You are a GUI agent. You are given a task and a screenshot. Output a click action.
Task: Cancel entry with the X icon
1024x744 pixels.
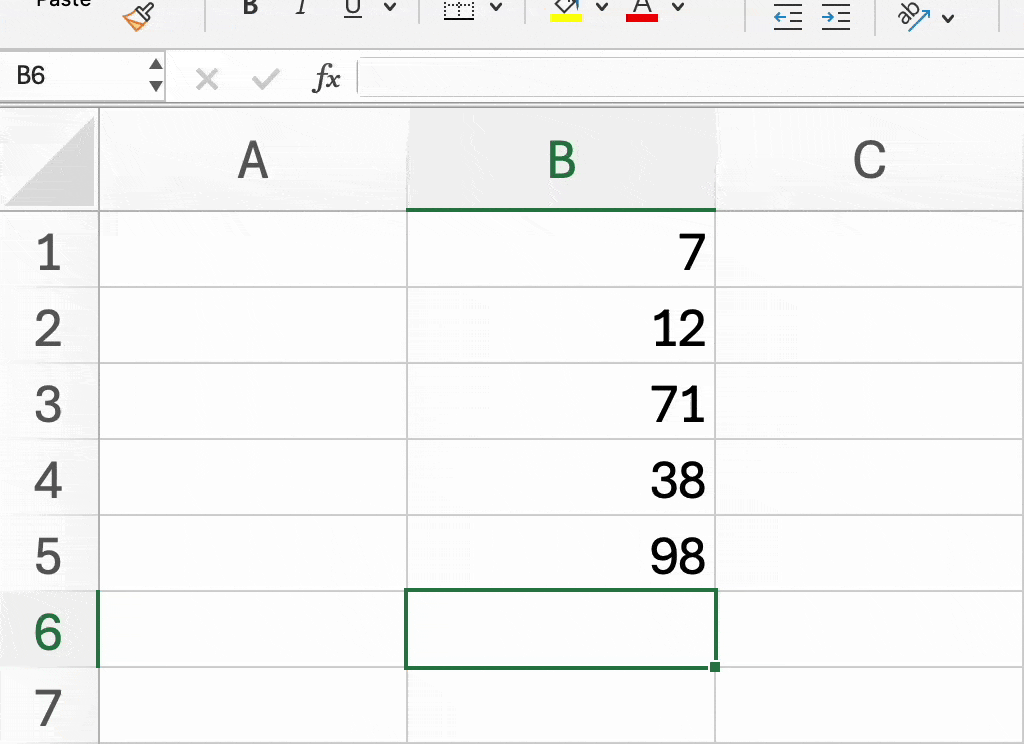tap(207, 78)
